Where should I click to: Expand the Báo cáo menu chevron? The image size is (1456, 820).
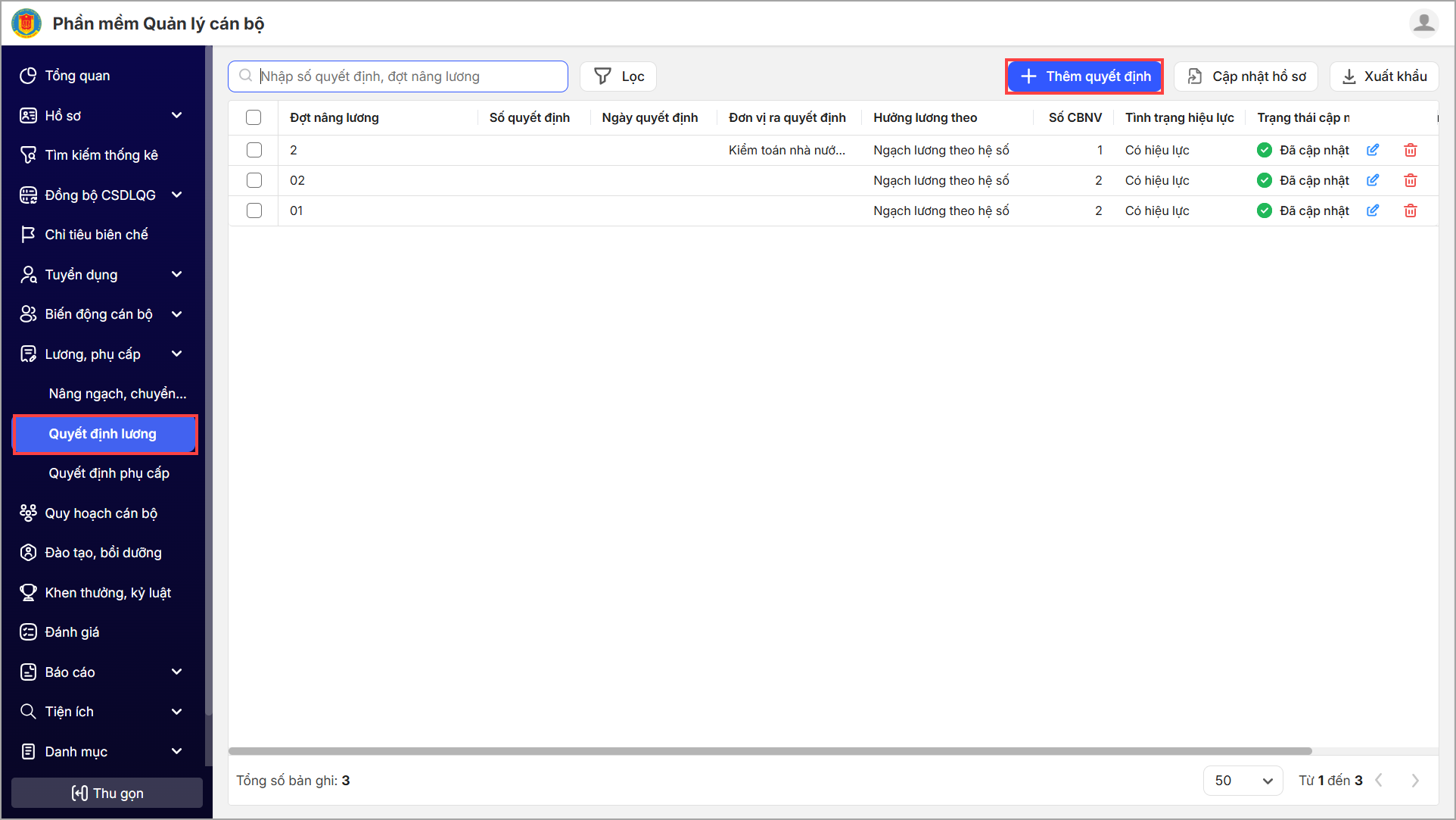pyautogui.click(x=177, y=672)
